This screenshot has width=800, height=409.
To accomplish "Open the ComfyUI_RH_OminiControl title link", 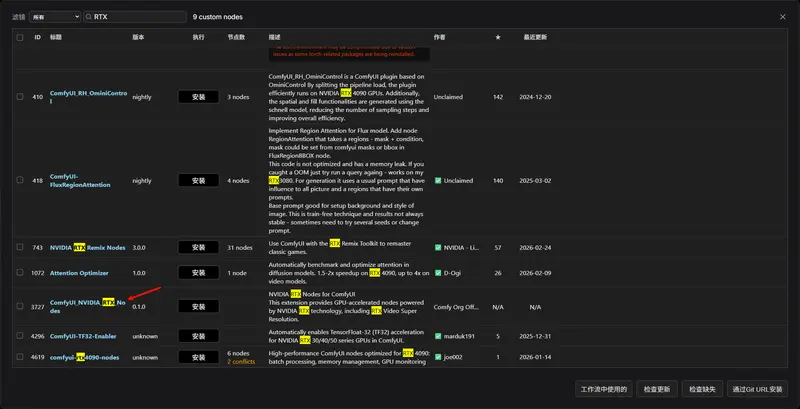I will (88, 93).
